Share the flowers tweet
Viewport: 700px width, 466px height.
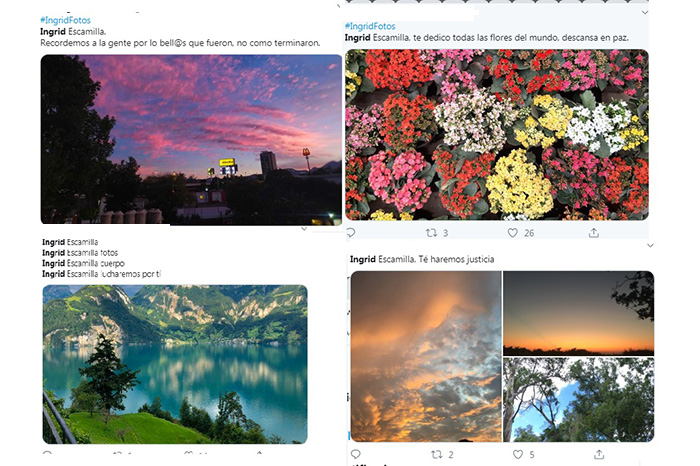point(593,233)
